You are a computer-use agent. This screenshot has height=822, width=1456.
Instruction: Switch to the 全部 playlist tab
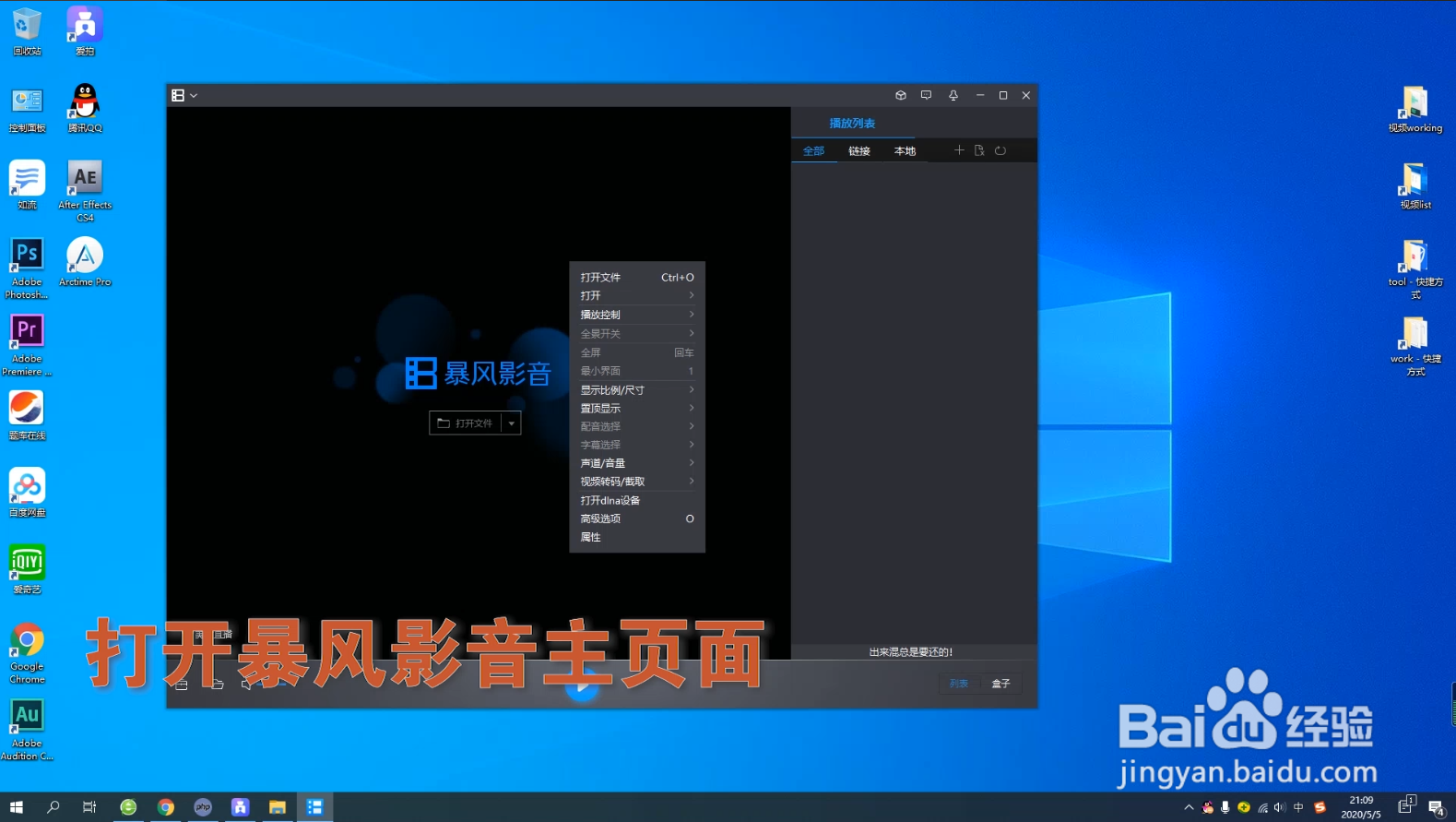tap(813, 150)
